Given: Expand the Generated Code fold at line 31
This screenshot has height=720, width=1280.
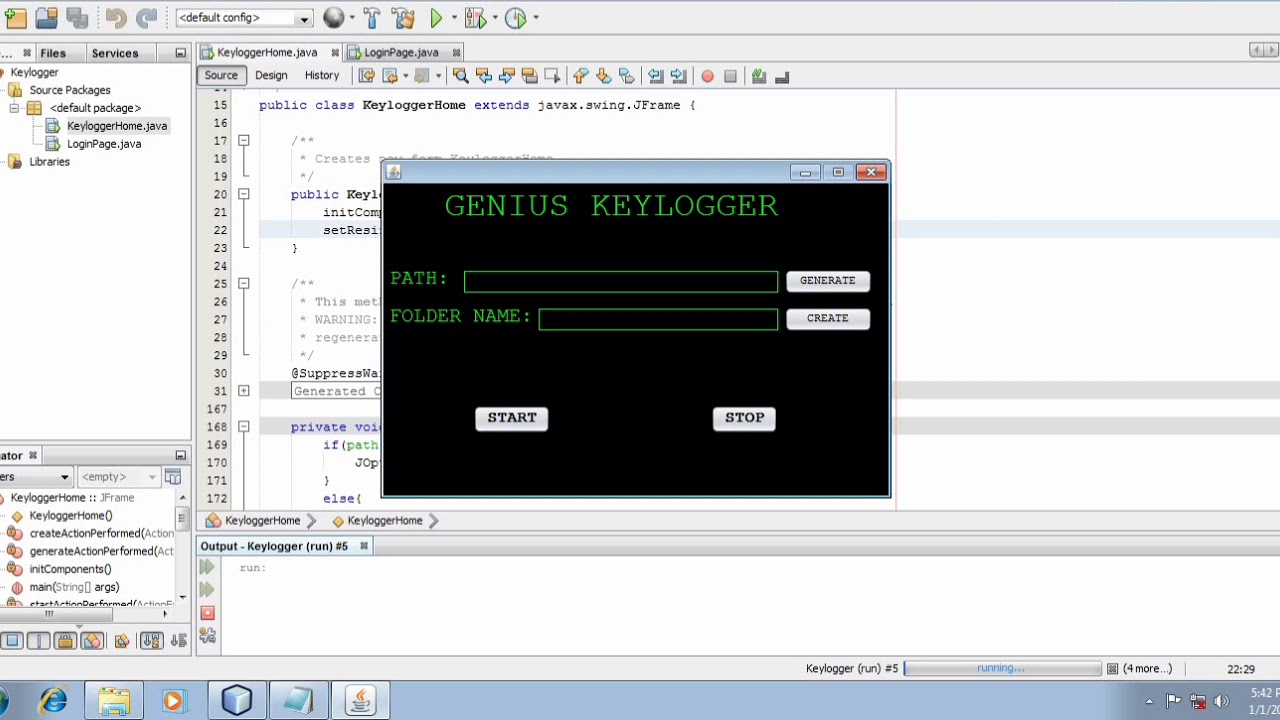Looking at the screenshot, I should (x=243, y=391).
